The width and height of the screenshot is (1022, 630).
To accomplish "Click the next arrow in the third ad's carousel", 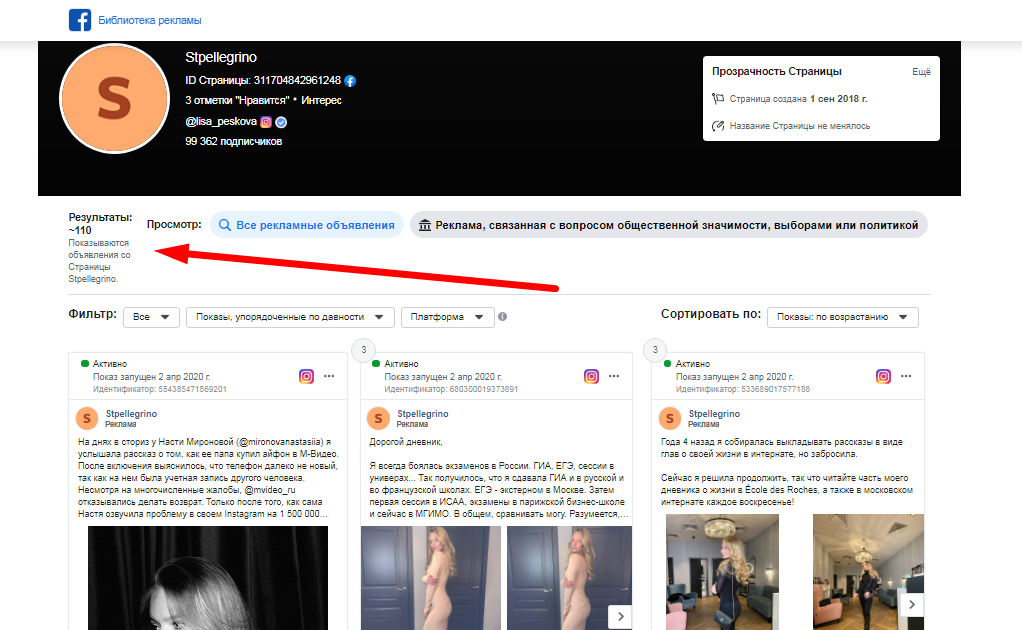I will [912, 605].
